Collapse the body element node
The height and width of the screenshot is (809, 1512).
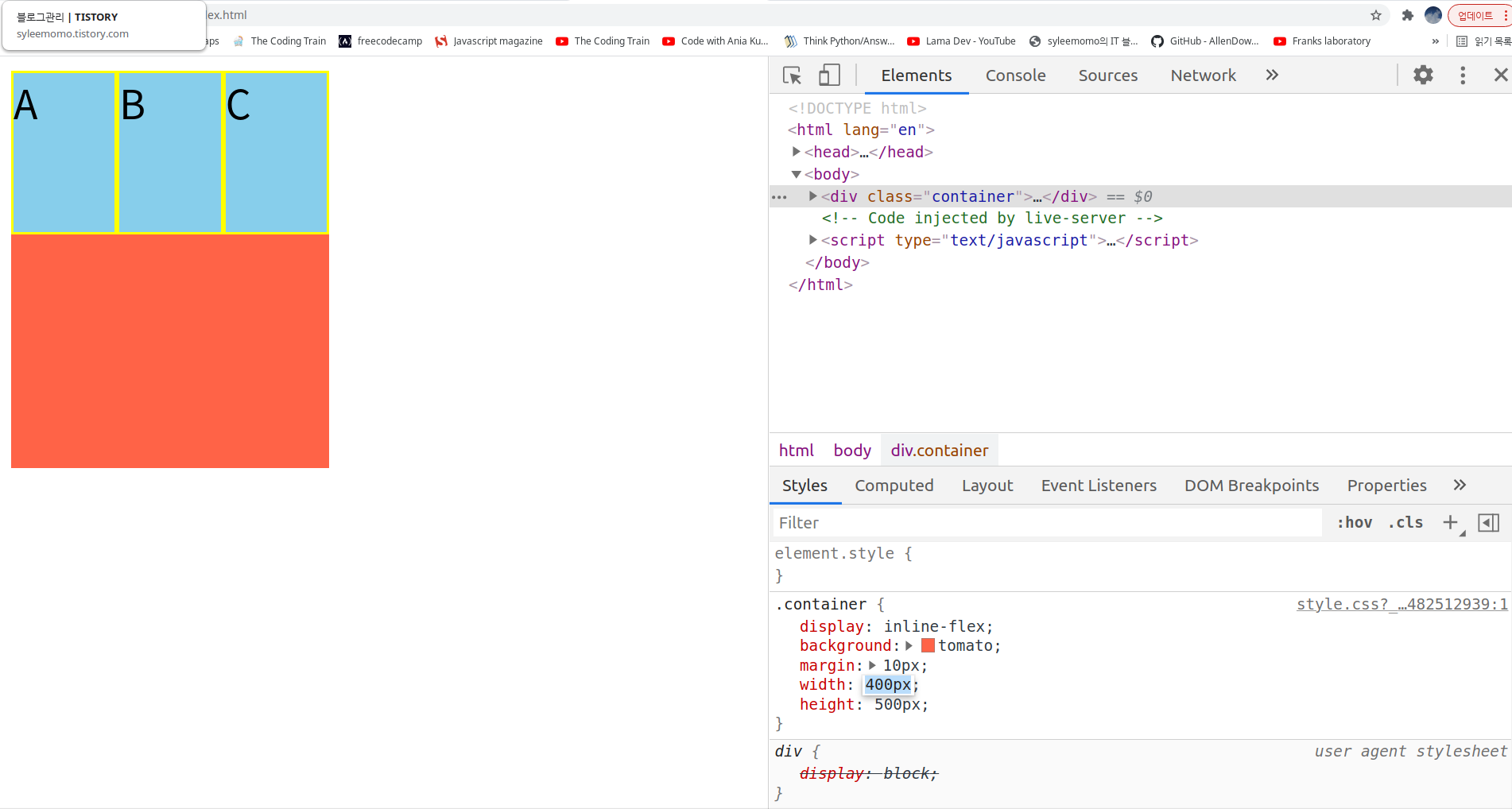coord(796,174)
